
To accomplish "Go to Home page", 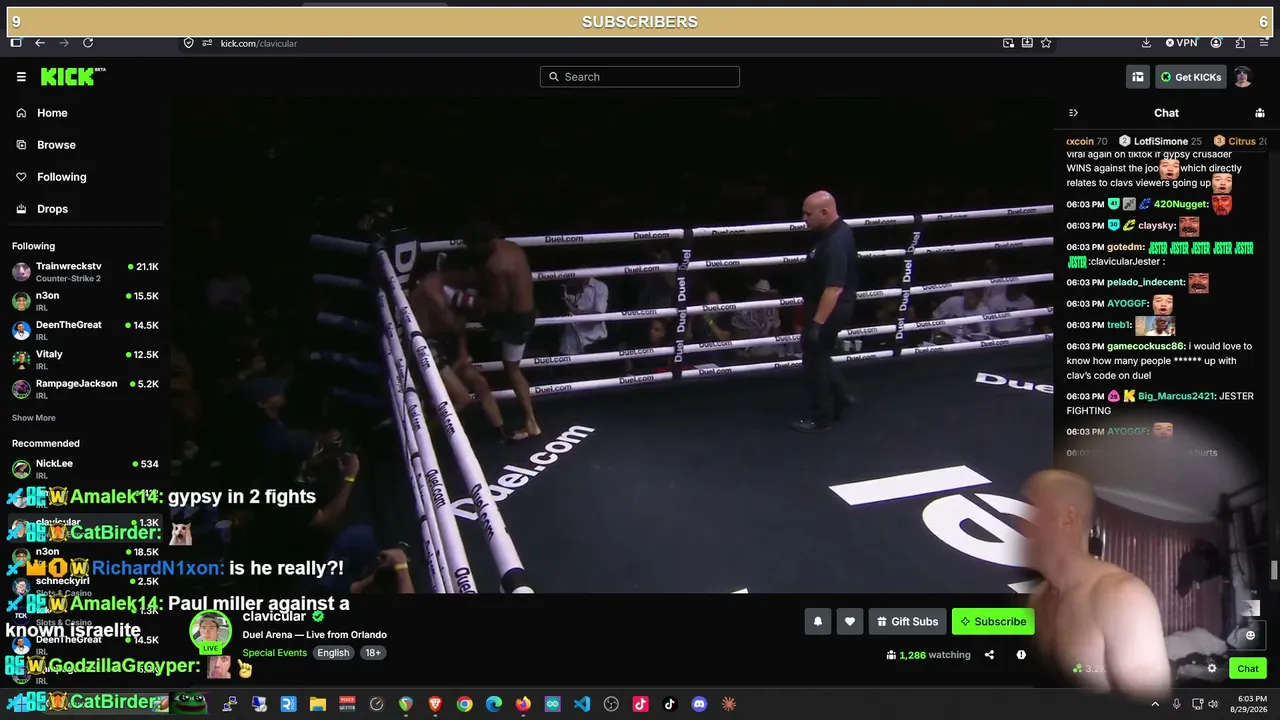I will coord(52,113).
